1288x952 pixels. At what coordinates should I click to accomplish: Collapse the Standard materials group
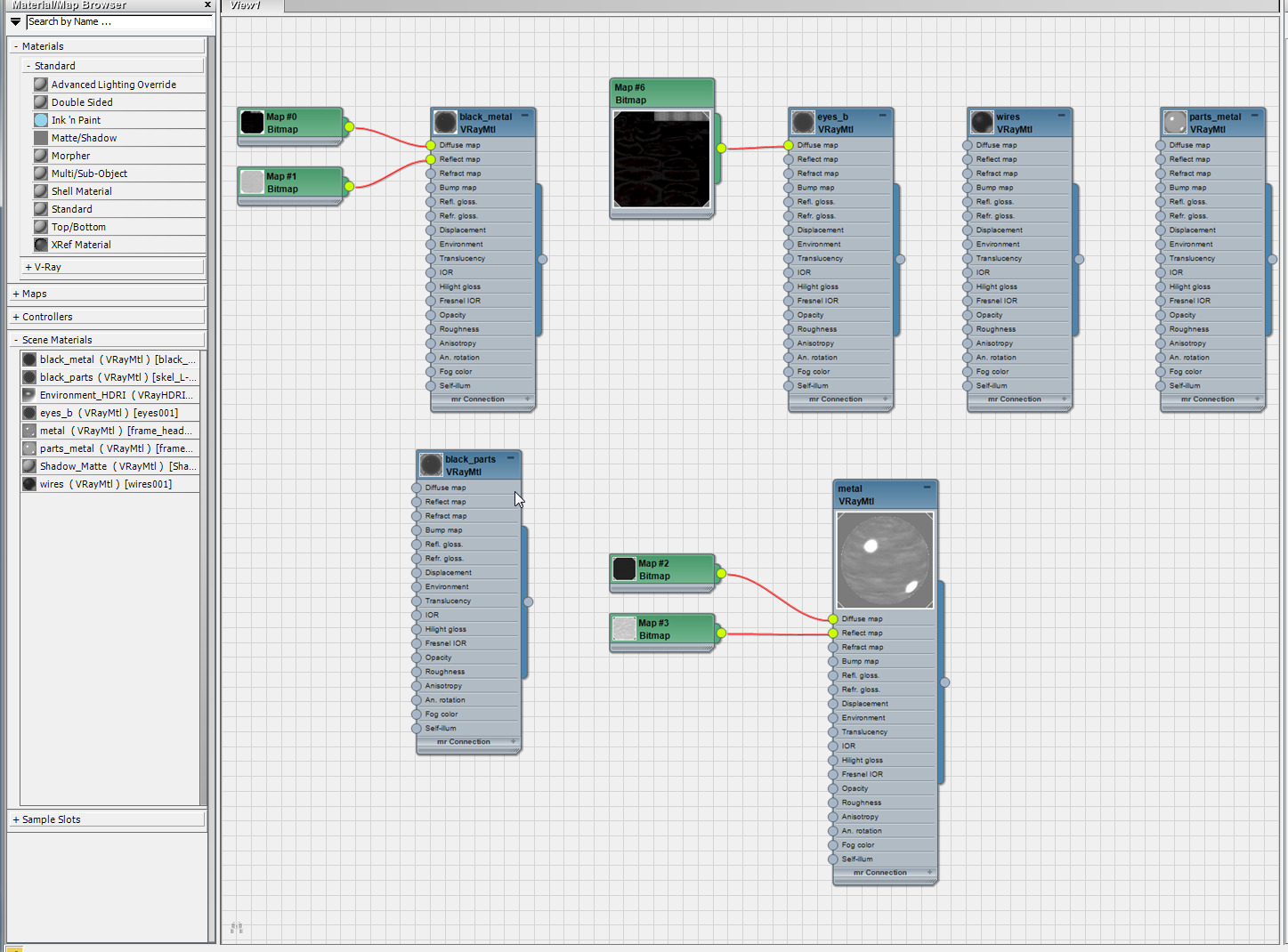coord(28,66)
